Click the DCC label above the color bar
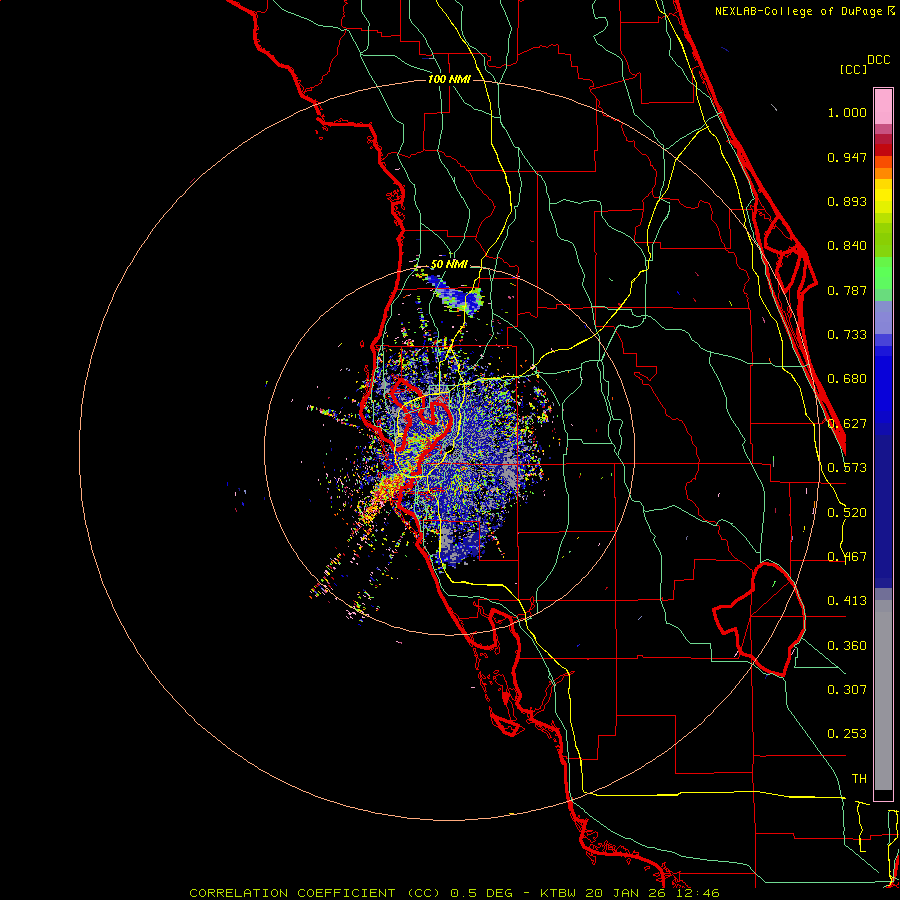Screen dimensions: 900x900 [x=878, y=60]
